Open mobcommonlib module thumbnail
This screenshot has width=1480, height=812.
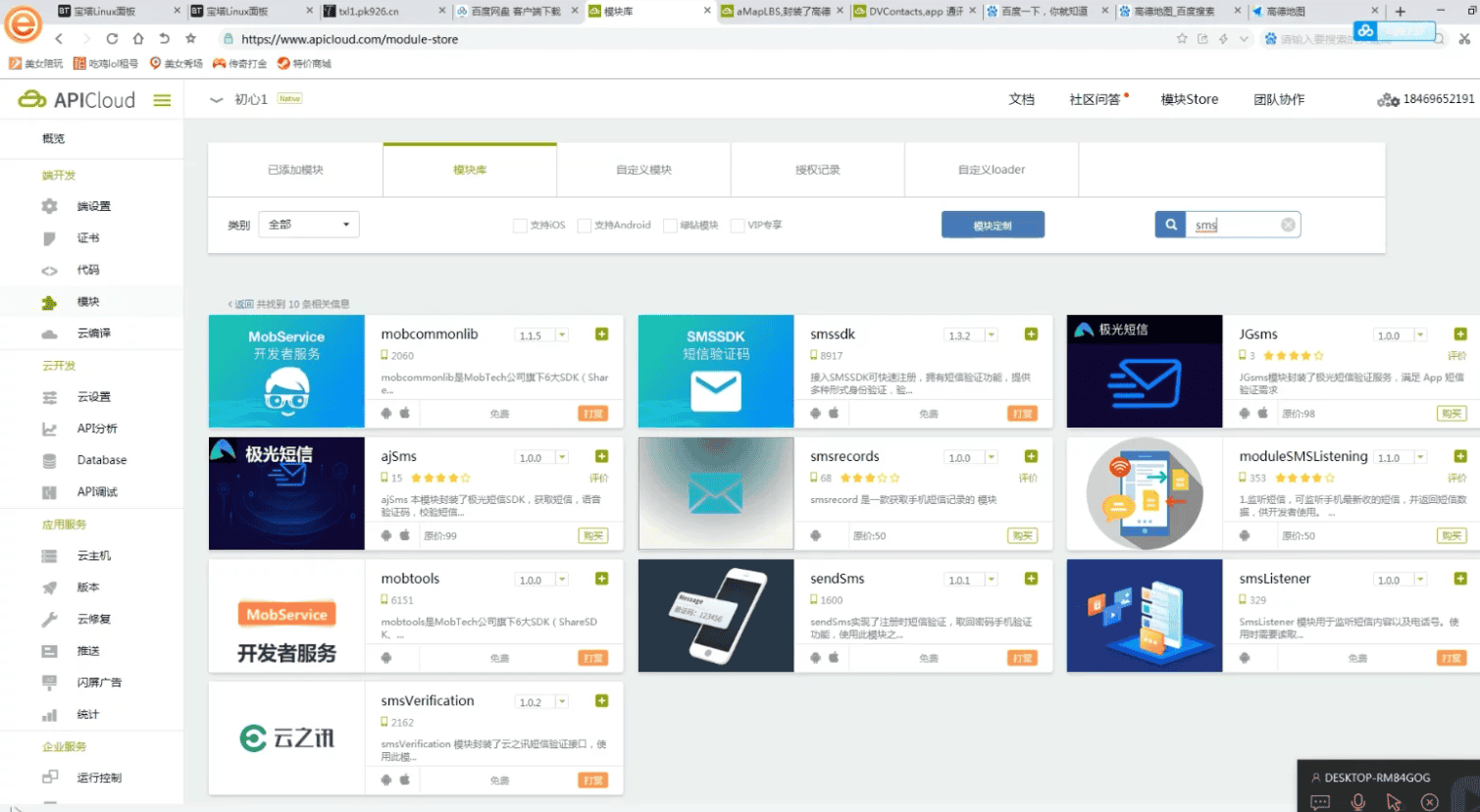(286, 371)
